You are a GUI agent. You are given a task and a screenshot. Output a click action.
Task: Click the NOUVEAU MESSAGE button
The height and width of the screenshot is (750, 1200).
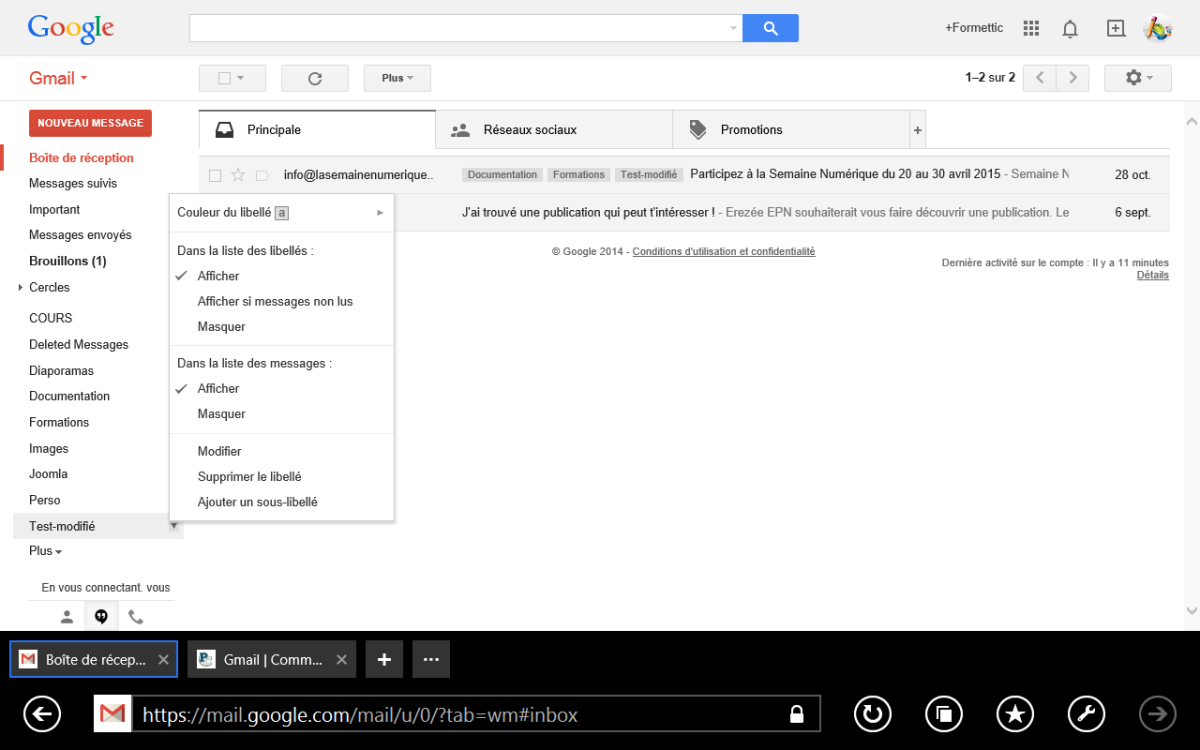tap(90, 123)
